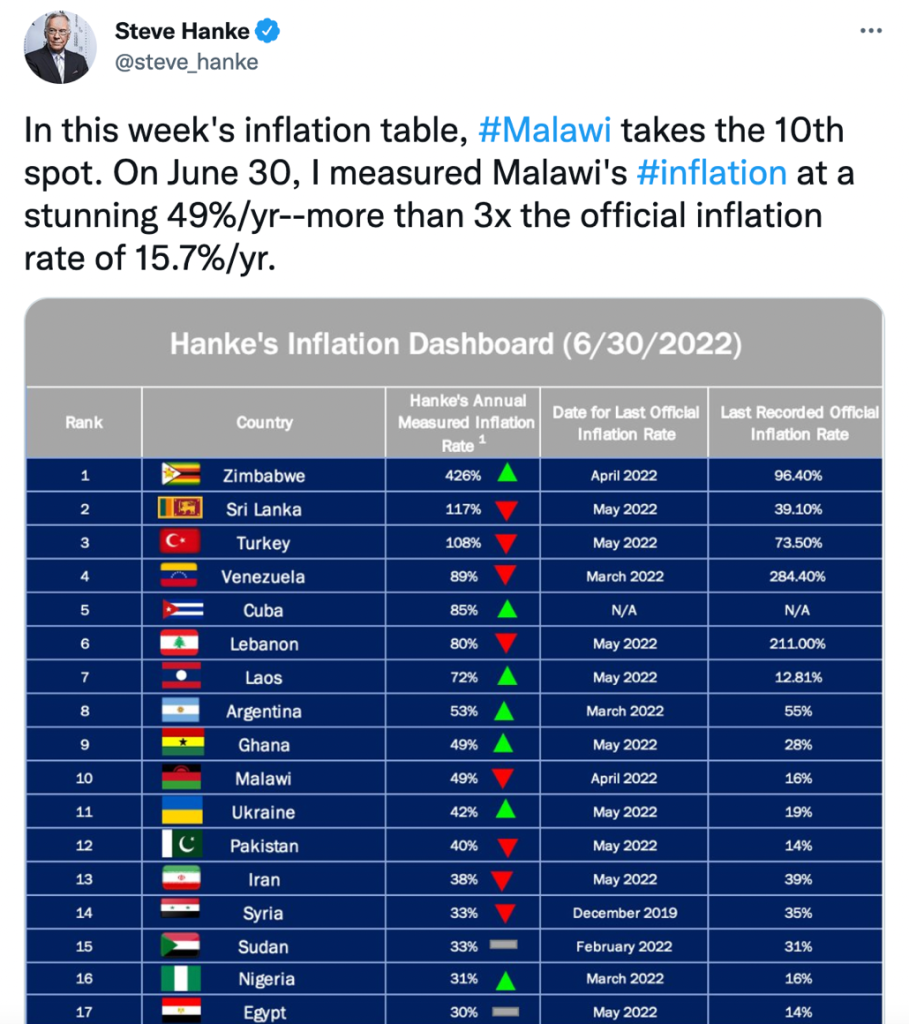Click Steve Hanke's profile picture
The width and height of the screenshot is (909, 1024).
coord(60,47)
